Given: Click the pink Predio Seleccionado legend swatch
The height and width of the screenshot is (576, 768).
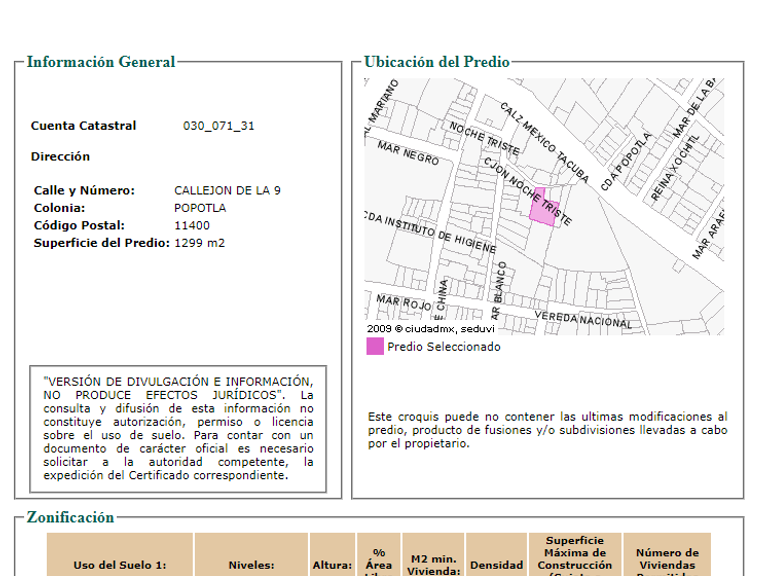Looking at the screenshot, I should click(375, 346).
